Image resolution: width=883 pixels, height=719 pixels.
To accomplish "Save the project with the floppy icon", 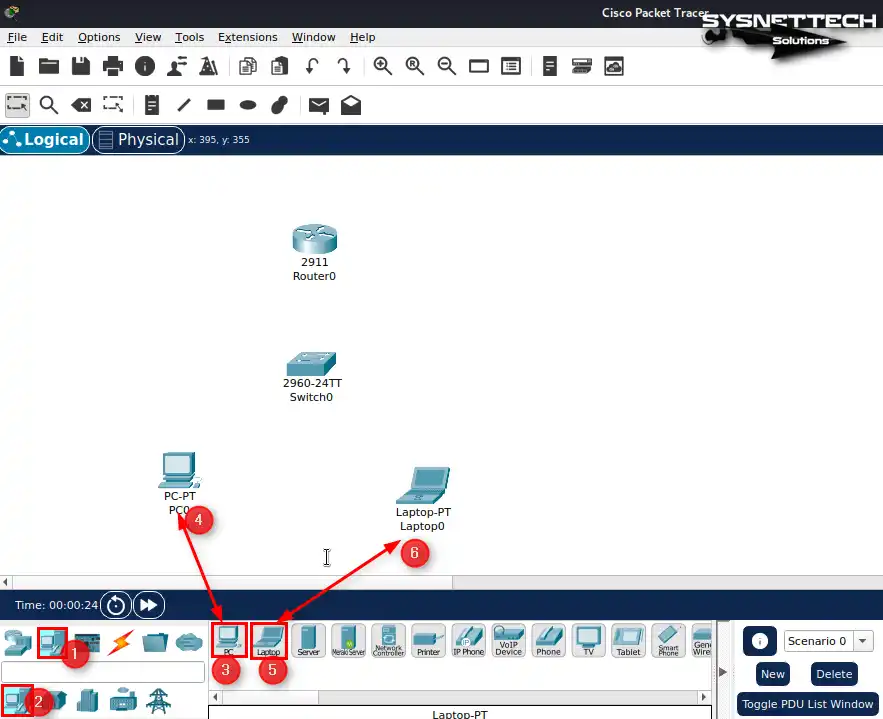I will pos(81,66).
